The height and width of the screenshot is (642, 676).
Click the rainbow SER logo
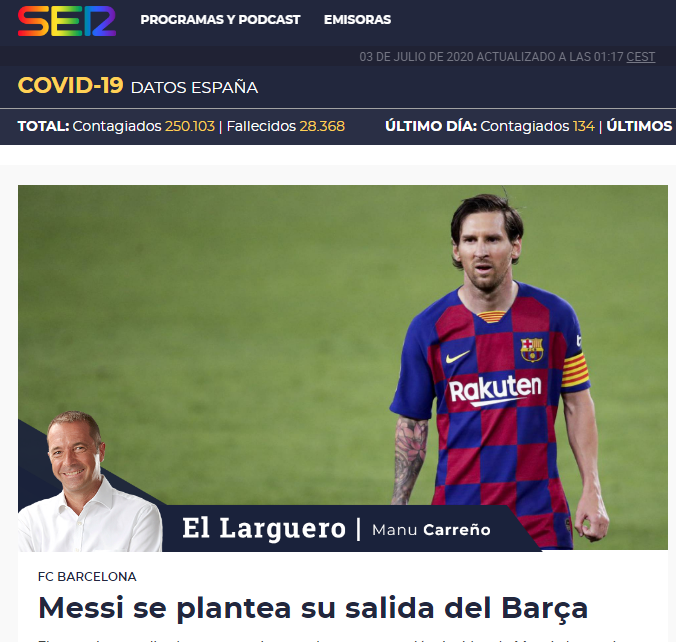click(67, 21)
